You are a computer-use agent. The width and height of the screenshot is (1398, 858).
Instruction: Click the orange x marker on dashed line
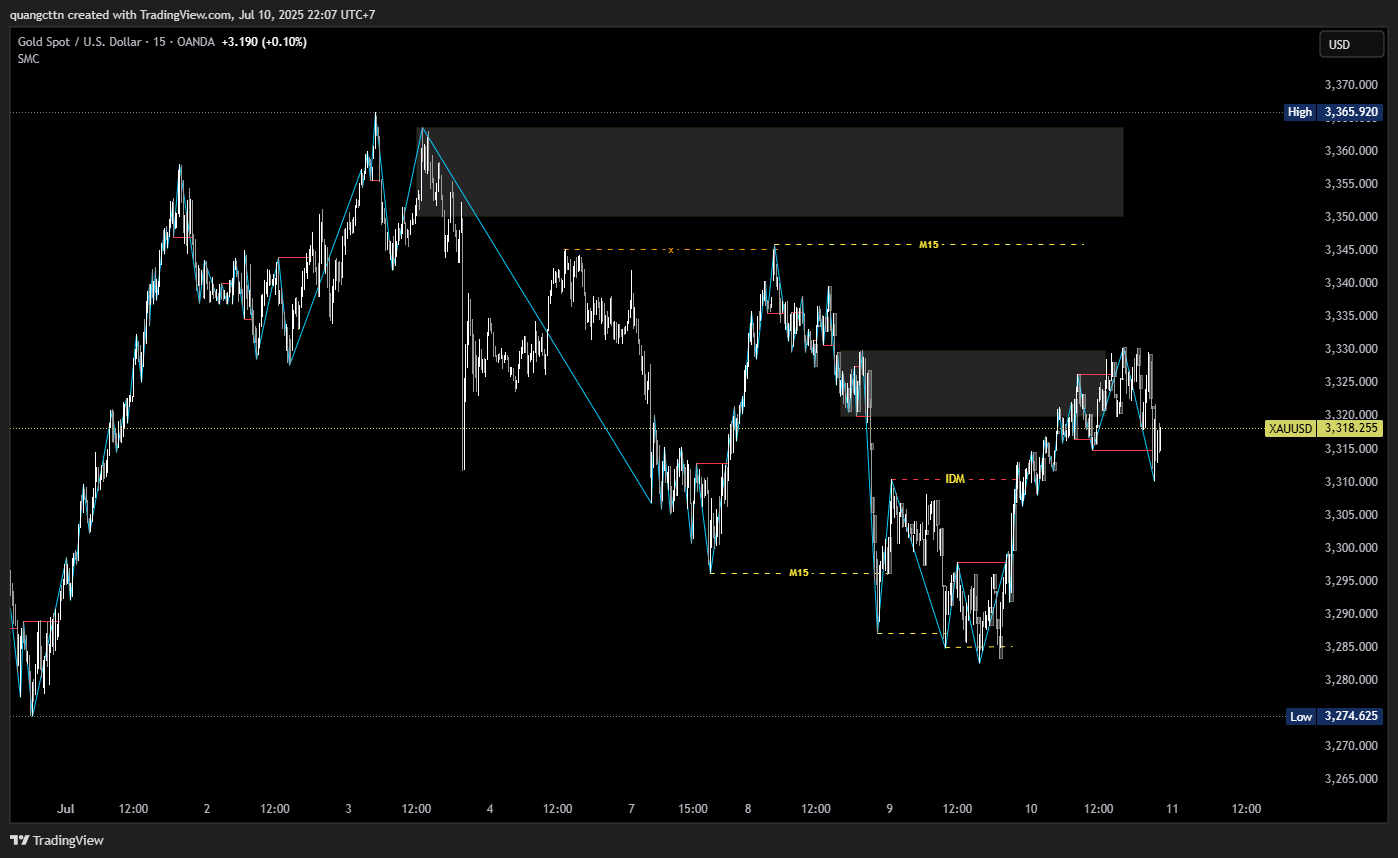point(671,249)
